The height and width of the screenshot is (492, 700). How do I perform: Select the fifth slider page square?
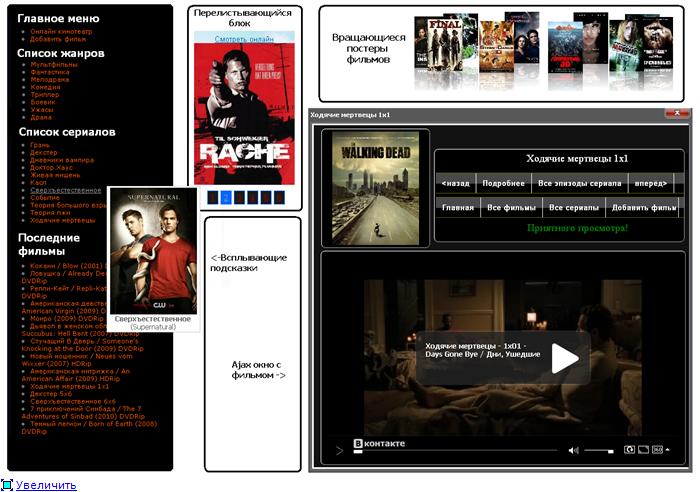coord(266,197)
